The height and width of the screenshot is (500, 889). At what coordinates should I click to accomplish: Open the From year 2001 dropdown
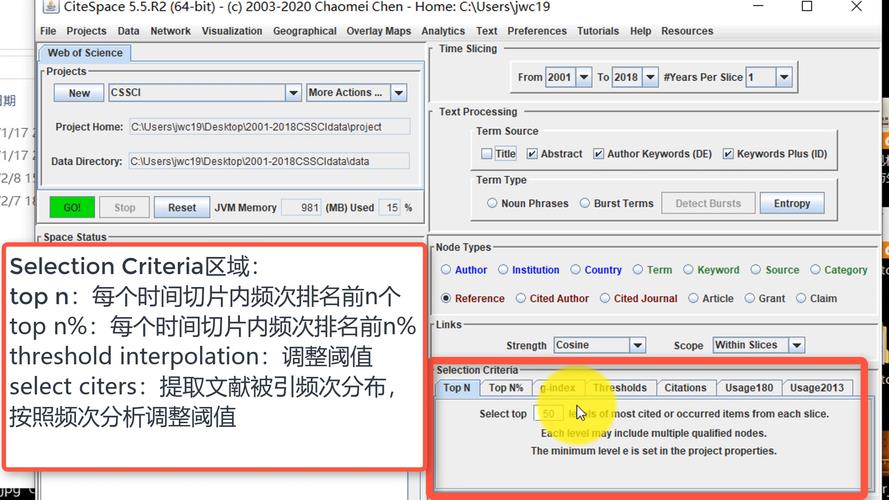point(583,77)
